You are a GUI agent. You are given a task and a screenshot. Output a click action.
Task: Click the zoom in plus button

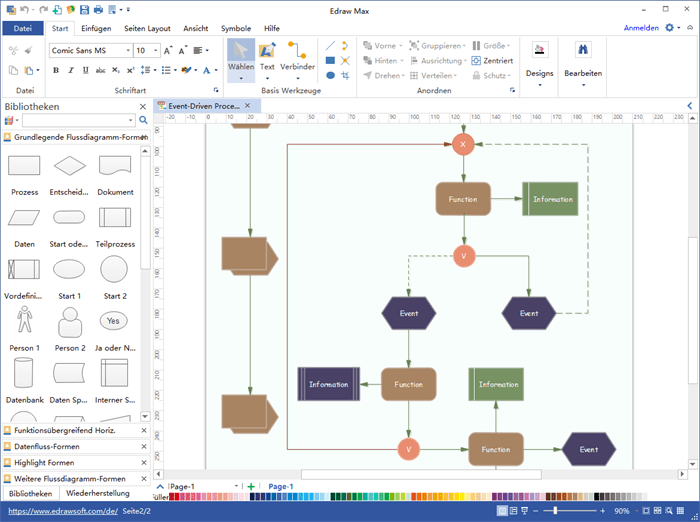(602, 511)
